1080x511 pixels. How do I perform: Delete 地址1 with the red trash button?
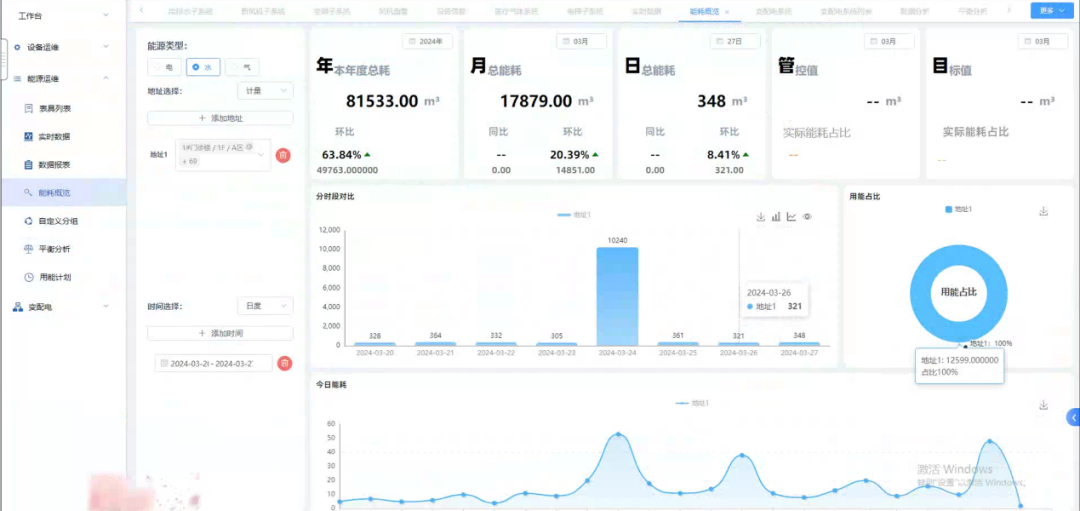click(283, 156)
